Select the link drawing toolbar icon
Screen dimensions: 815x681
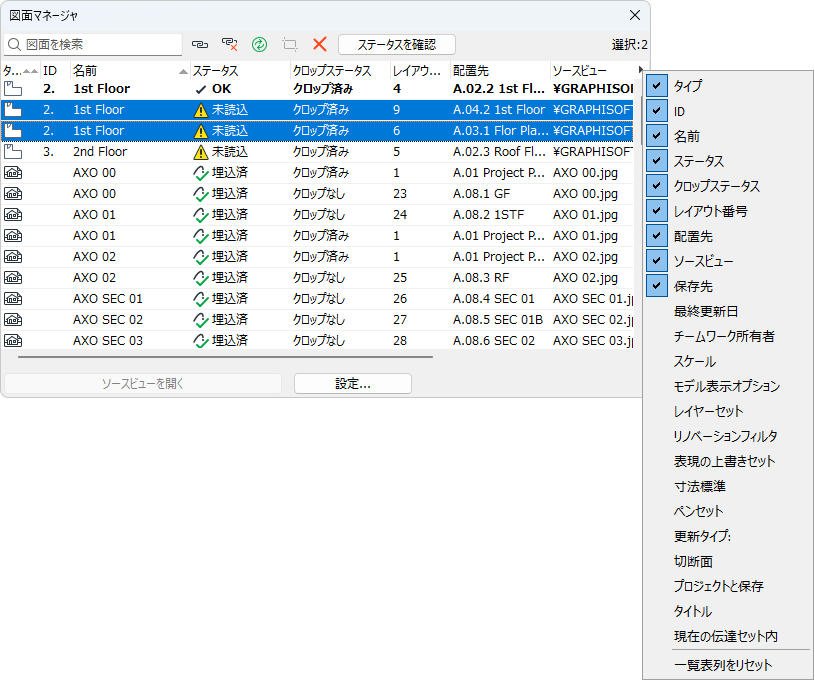200,44
